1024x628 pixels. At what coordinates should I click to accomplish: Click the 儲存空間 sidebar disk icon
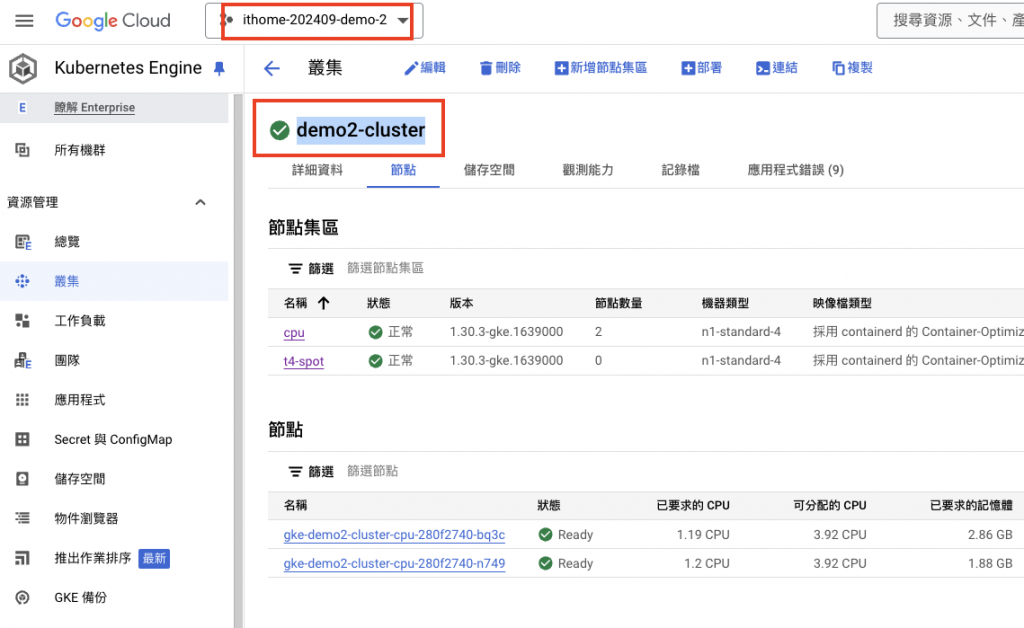tap(22, 479)
